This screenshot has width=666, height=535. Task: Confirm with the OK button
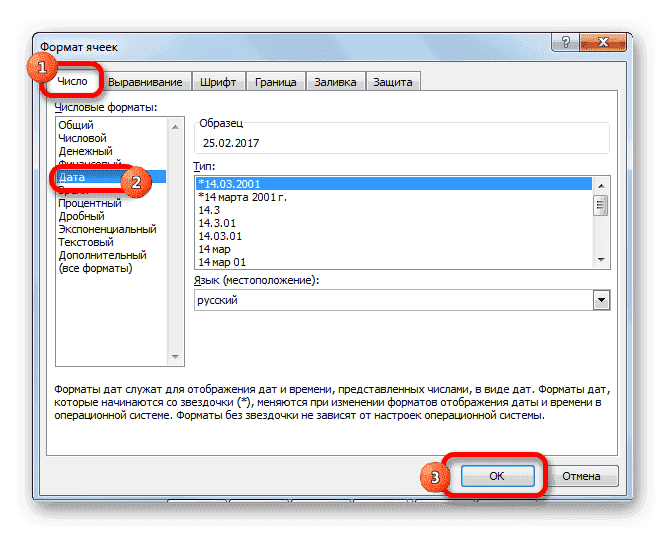(x=497, y=476)
